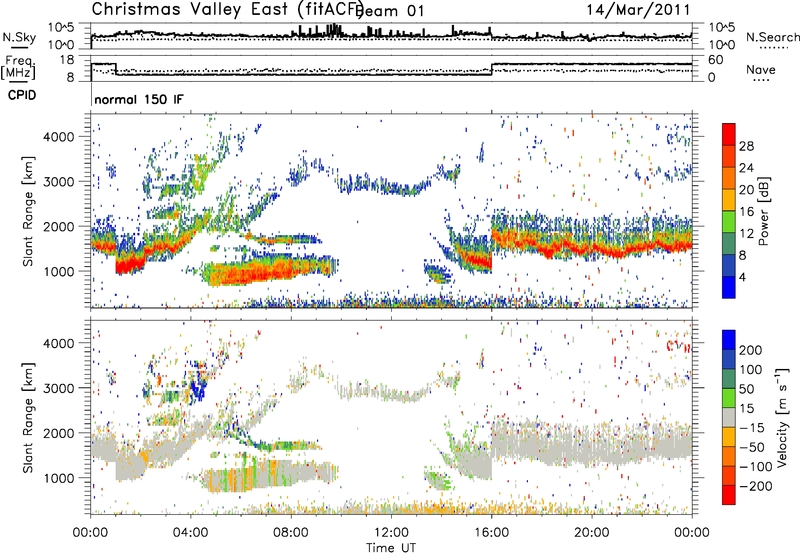This screenshot has width=800, height=554.
Task: Click the blue velocity patch near 04:00 at 3000 km
Action: coord(198,388)
